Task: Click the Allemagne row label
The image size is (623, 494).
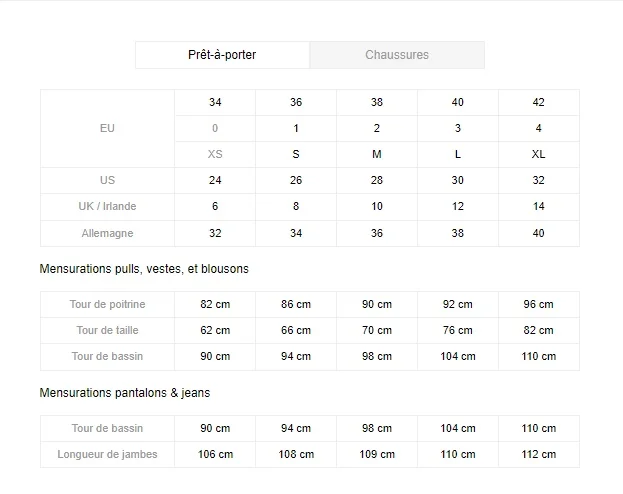Action: [x=107, y=233]
